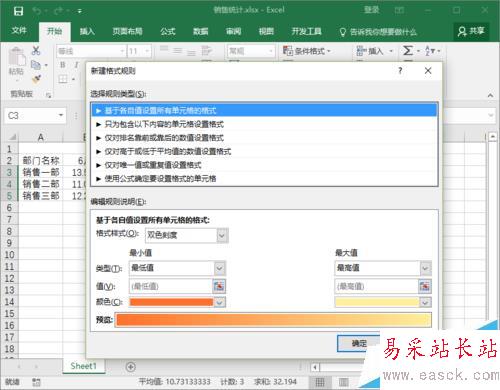The width and height of the screenshot is (500, 390).
Task: Click the Share button
Action: pyautogui.click(x=471, y=31)
